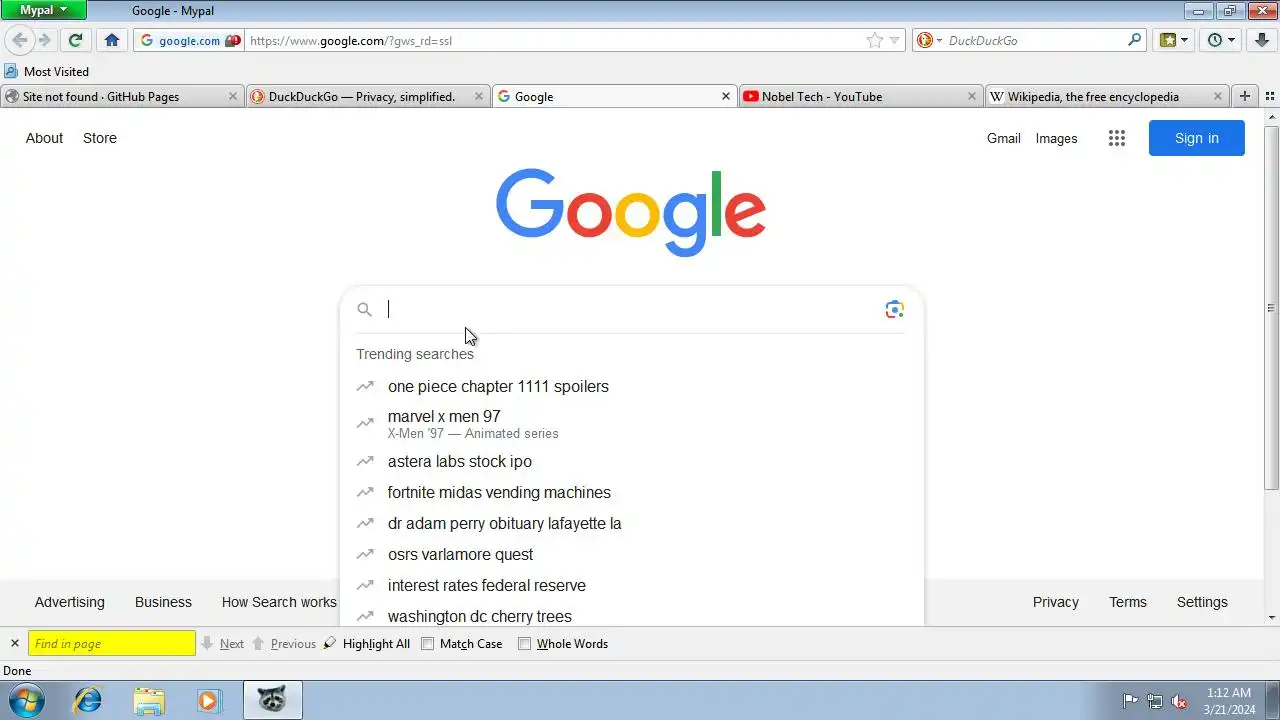Viewport: 1280px width, 720px height.
Task: Close the Wikipedia tab
Action: (1218, 96)
